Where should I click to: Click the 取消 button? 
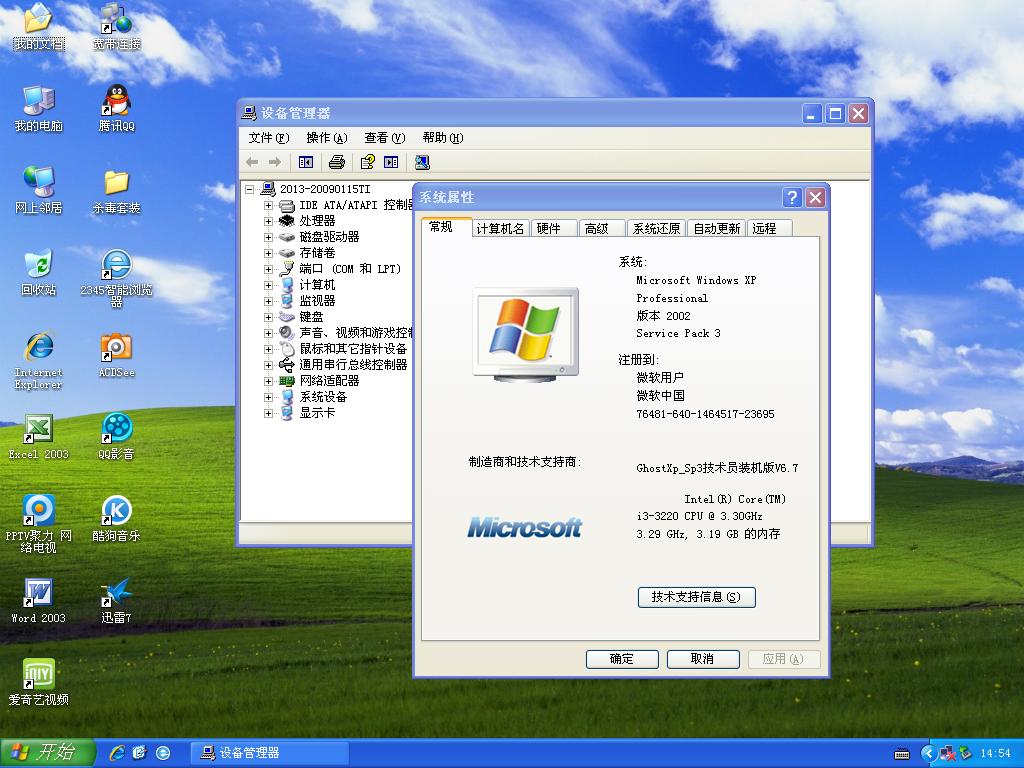click(x=703, y=659)
